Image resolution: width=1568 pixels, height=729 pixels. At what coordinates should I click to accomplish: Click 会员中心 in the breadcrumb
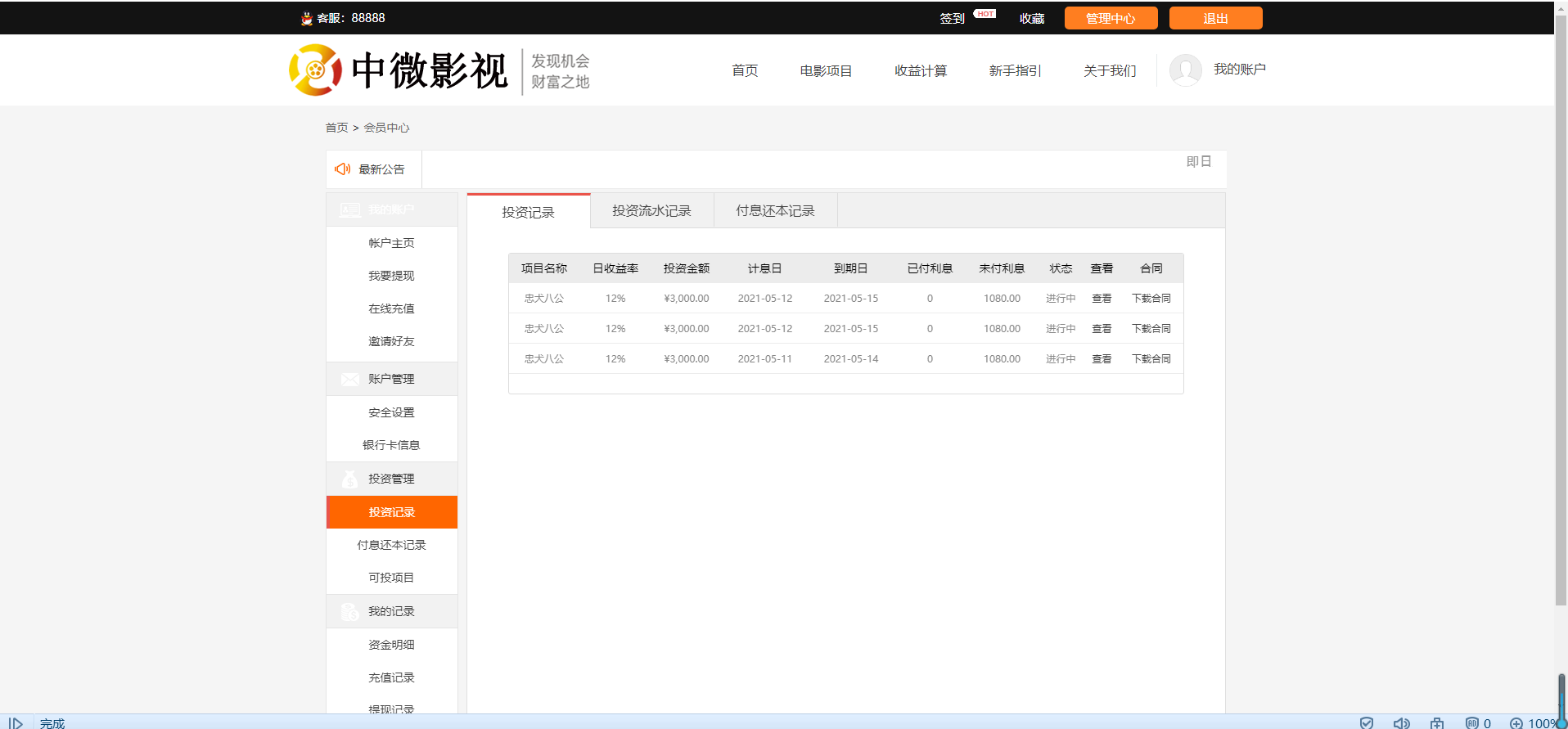point(387,128)
